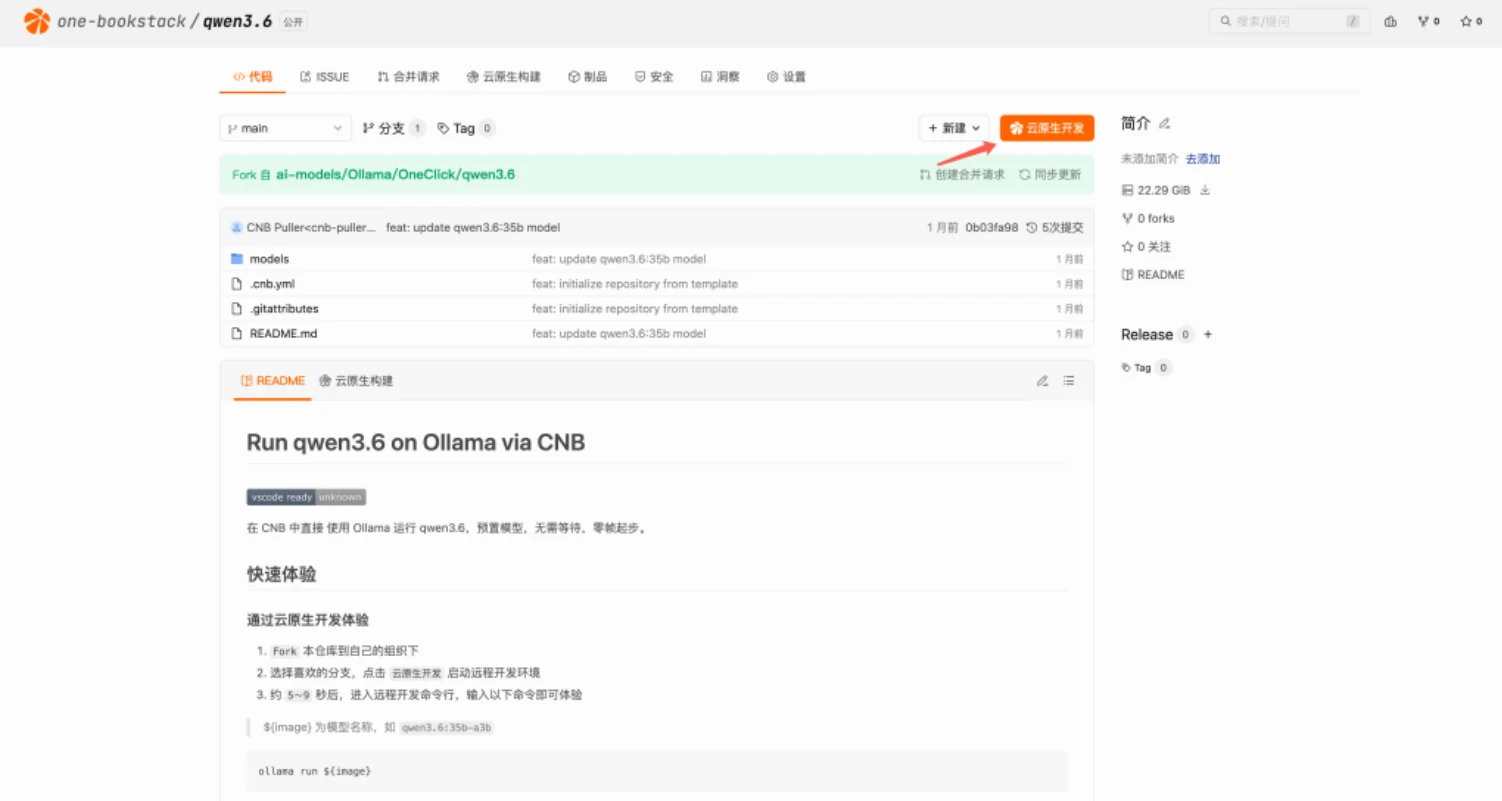
Task: Open the qwen3.6 repository name link
Action: pyautogui.click(x=237, y=21)
